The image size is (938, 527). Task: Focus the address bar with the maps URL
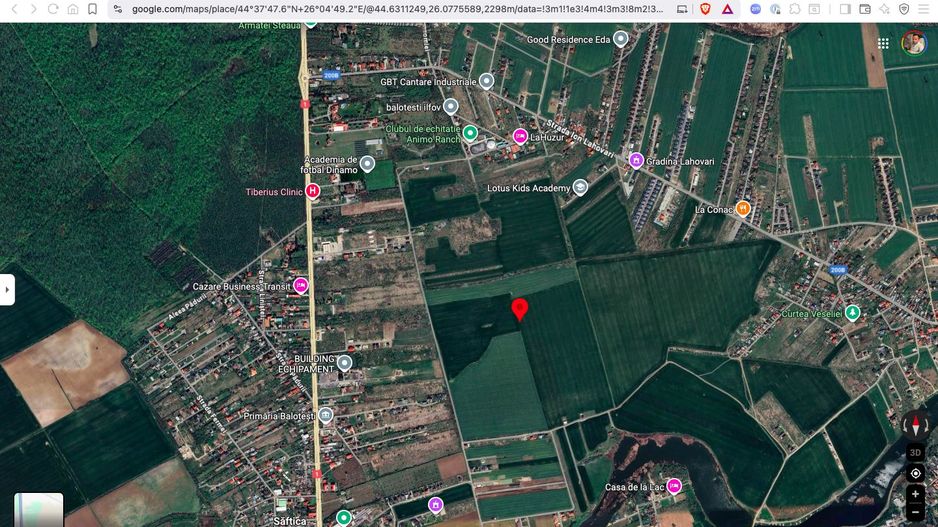click(x=397, y=9)
